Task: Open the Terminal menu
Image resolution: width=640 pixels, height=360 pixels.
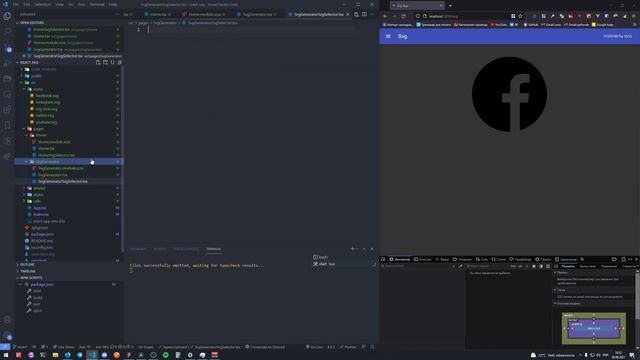Action: point(97,4)
